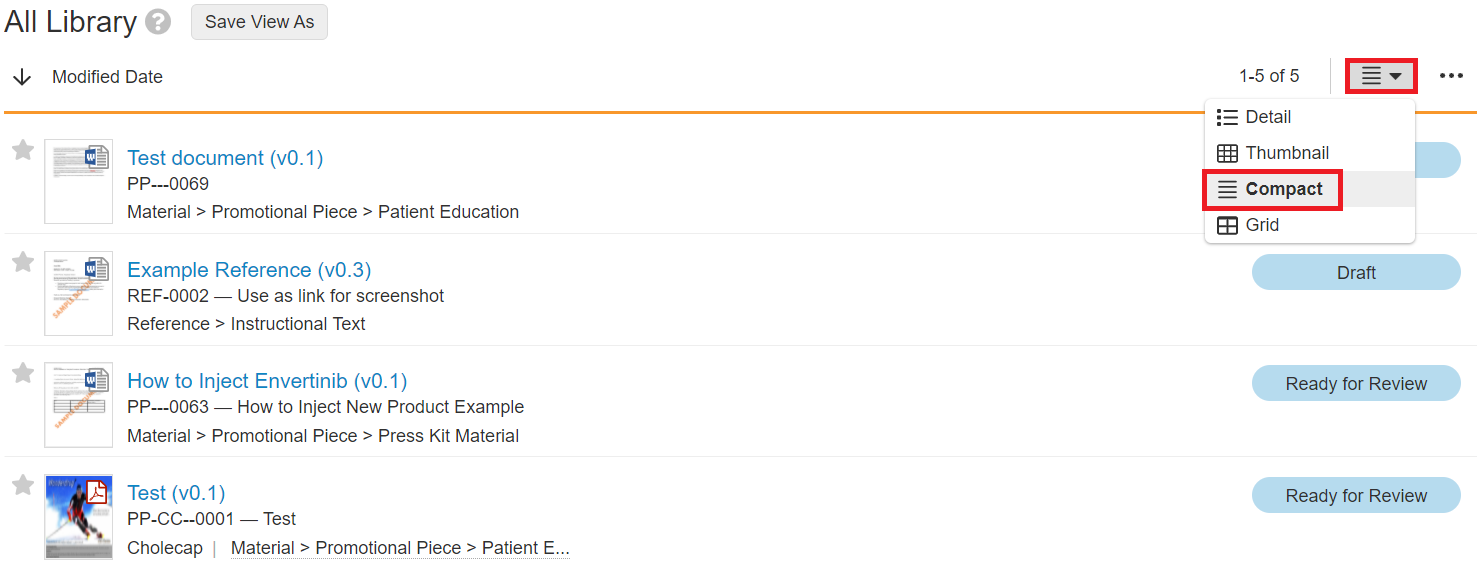Open the Test document (v0.1) link
Viewport: 1477px width, 565px height.
(225, 158)
